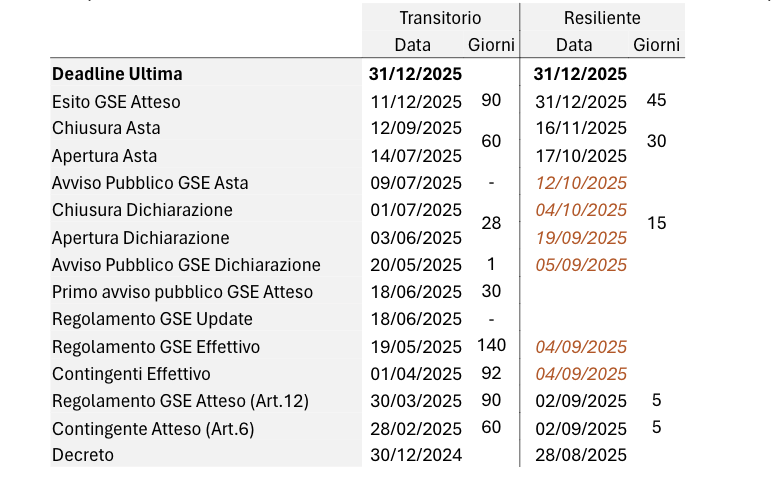772x482 pixels.
Task: Click the Decreto date 30/12/2024
Action: click(416, 455)
